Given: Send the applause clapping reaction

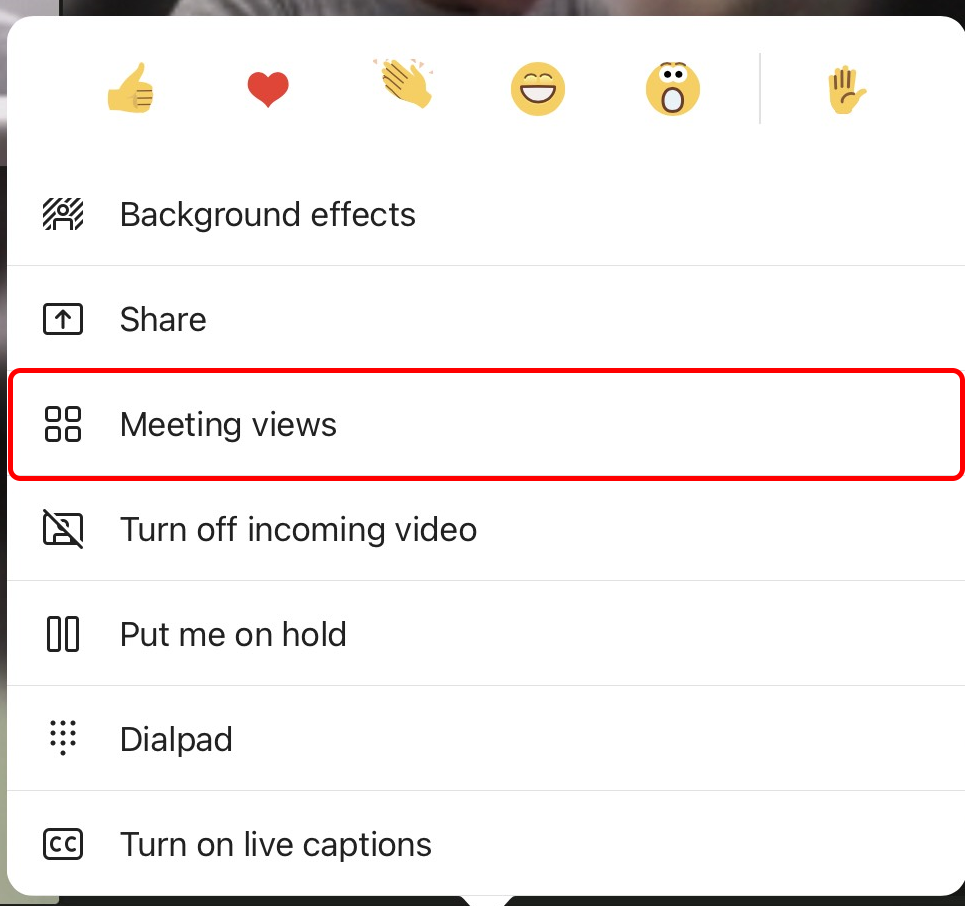Looking at the screenshot, I should click(x=404, y=84).
